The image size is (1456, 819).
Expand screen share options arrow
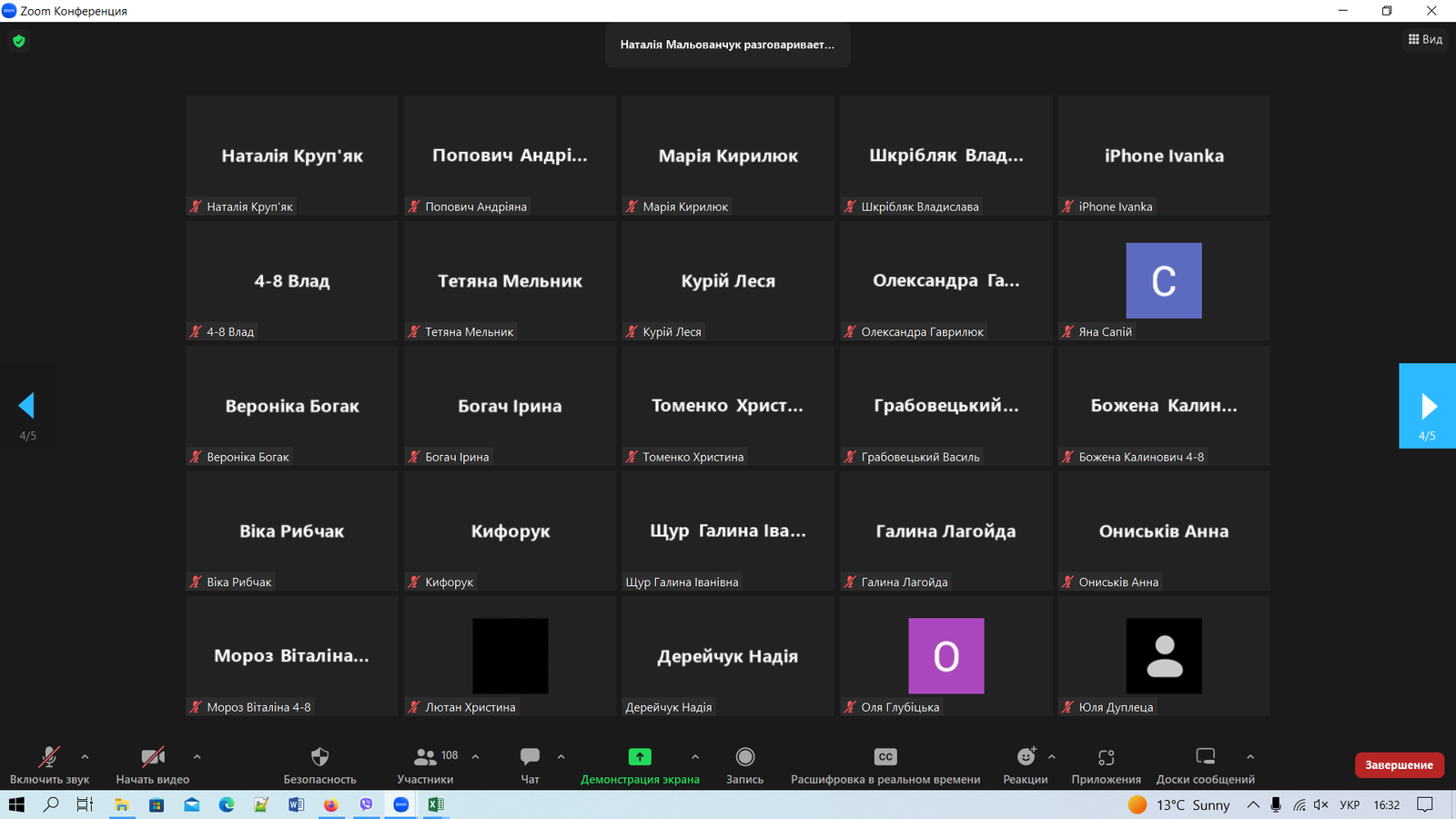click(x=695, y=756)
